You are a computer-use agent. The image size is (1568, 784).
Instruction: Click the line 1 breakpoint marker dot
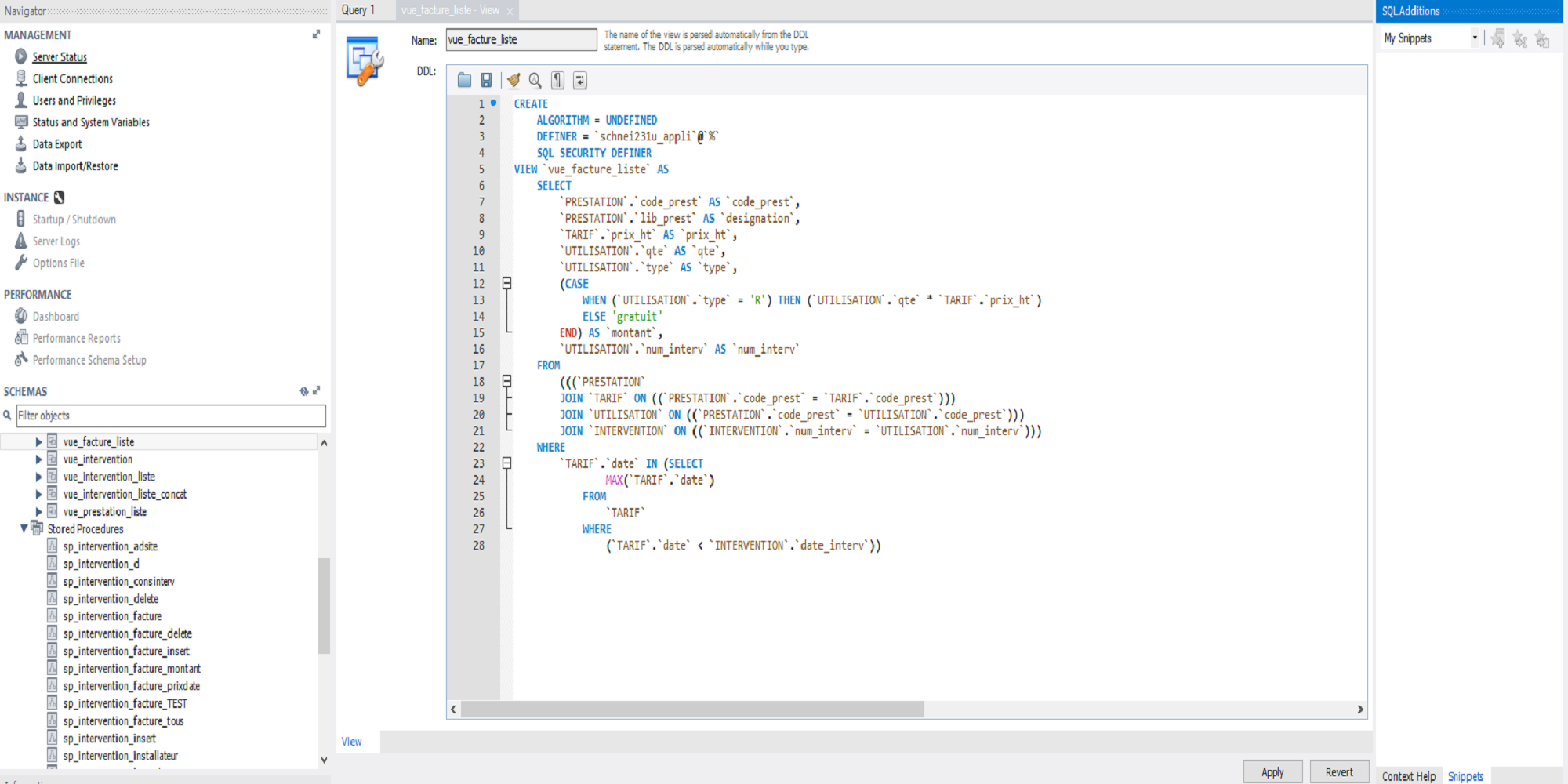click(x=493, y=103)
